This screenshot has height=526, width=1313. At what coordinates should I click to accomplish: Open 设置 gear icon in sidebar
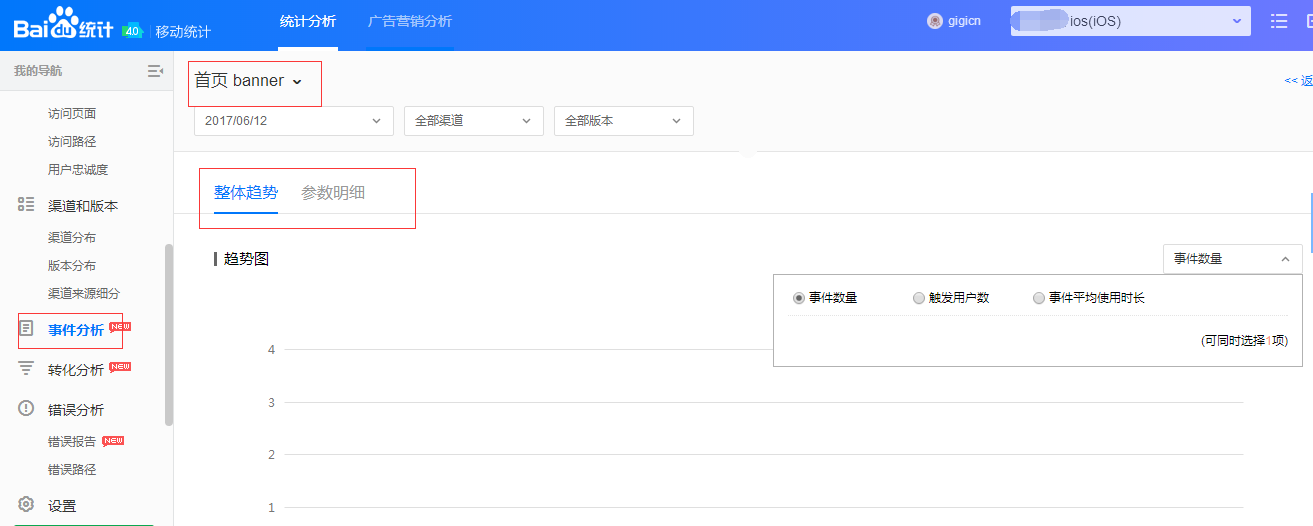(x=27, y=505)
